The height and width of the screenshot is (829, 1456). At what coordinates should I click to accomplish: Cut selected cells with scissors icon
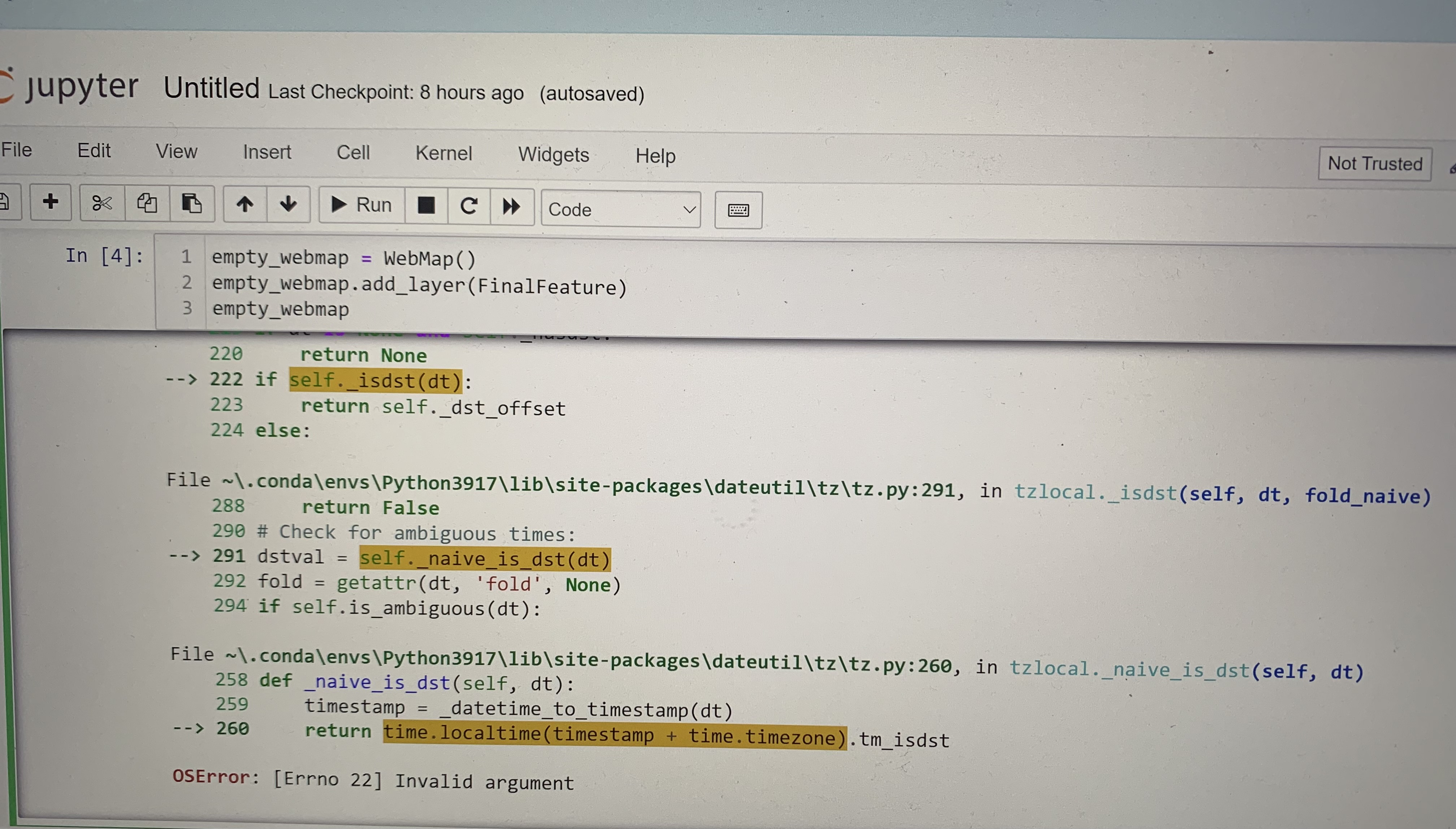102,203
